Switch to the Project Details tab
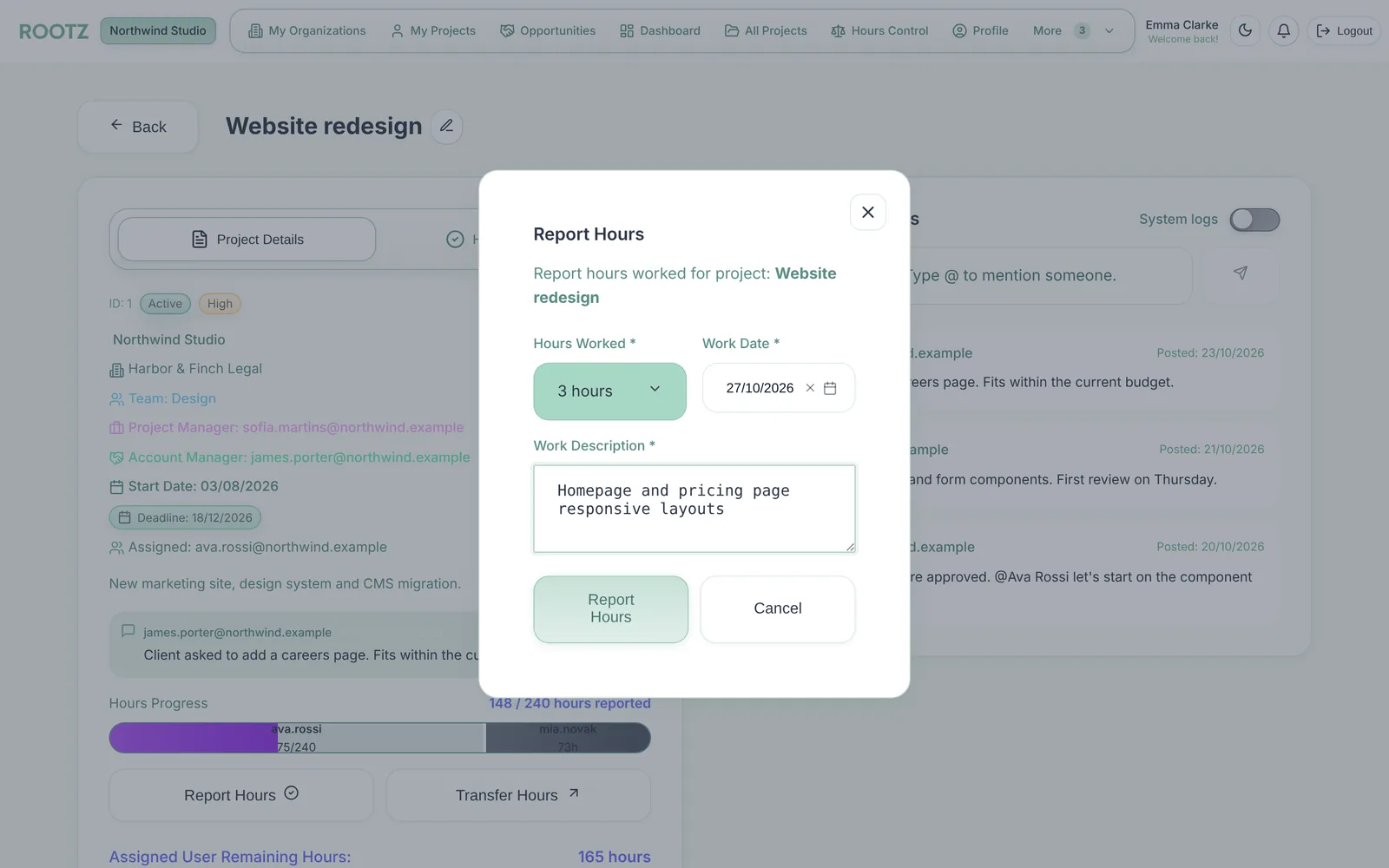 247,240
